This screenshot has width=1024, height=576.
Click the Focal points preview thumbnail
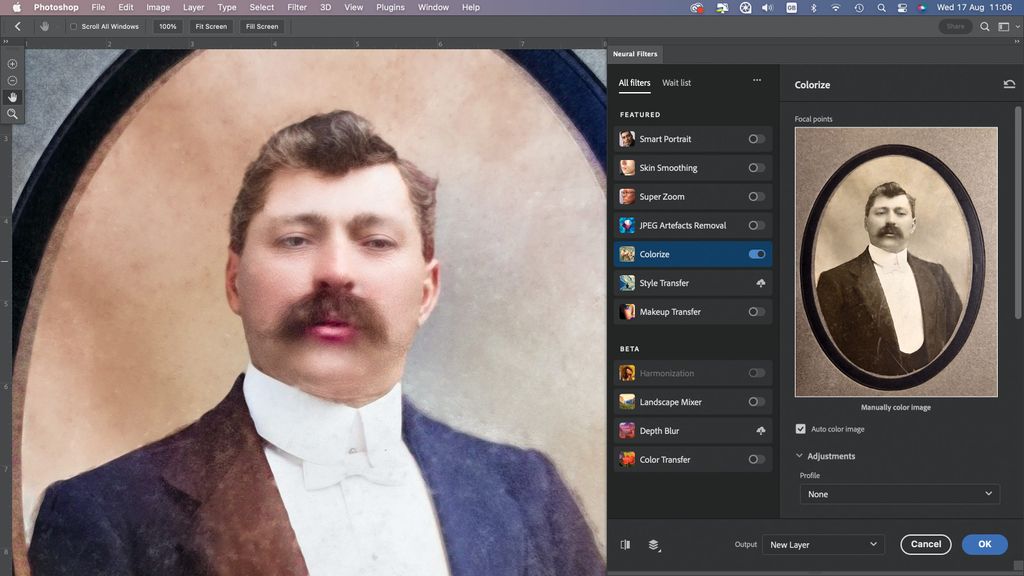(x=895, y=260)
